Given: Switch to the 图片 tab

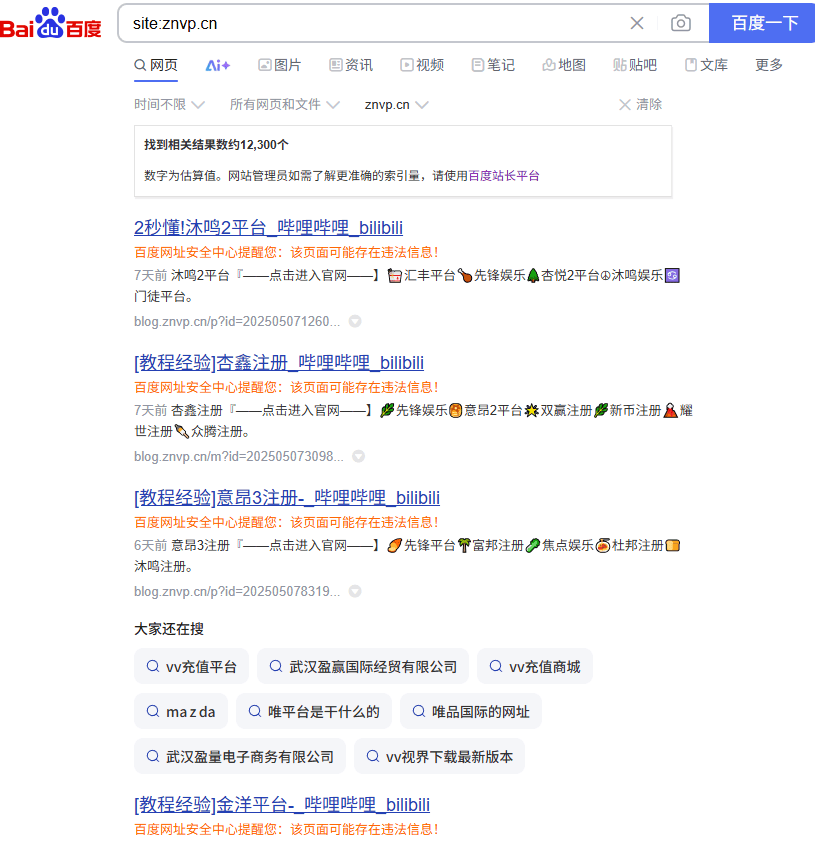Looking at the screenshot, I should (280, 65).
